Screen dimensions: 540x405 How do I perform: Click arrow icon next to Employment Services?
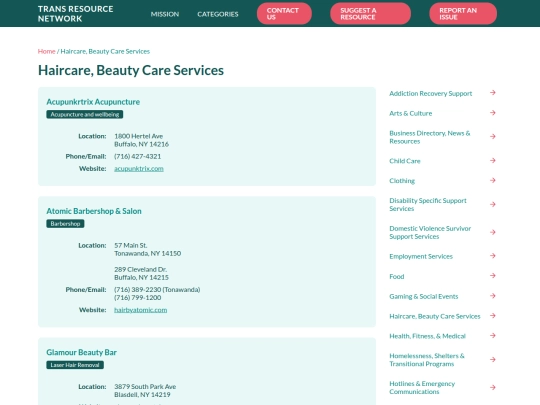click(x=493, y=256)
